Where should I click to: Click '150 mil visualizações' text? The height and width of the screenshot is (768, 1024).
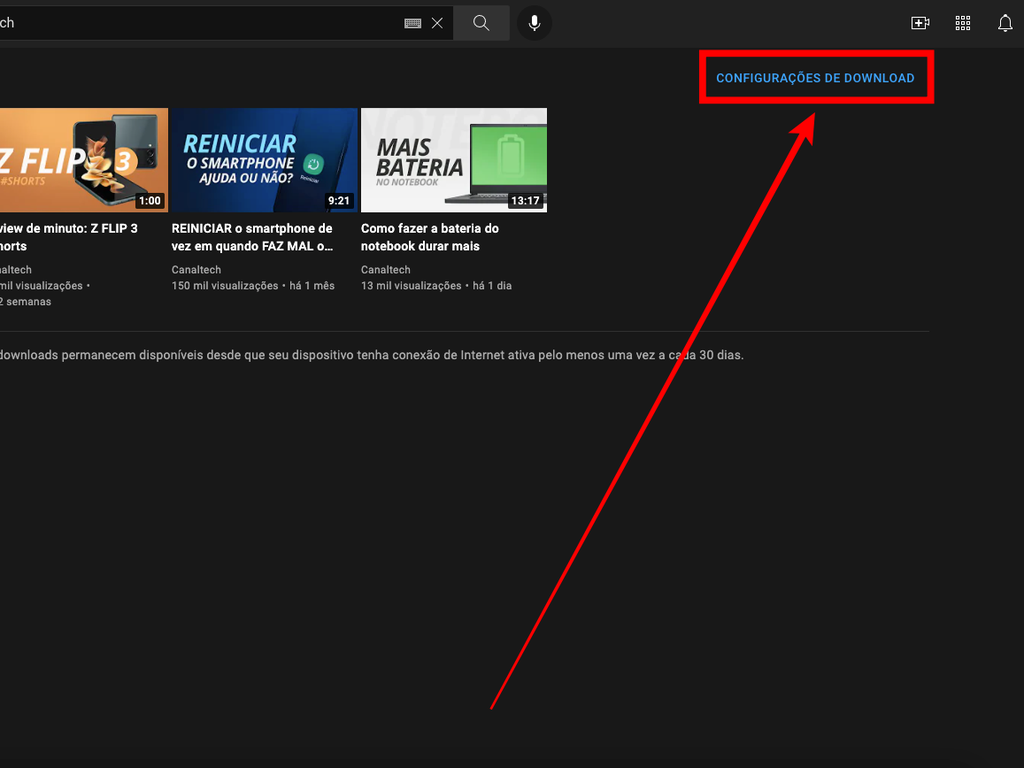coord(225,286)
